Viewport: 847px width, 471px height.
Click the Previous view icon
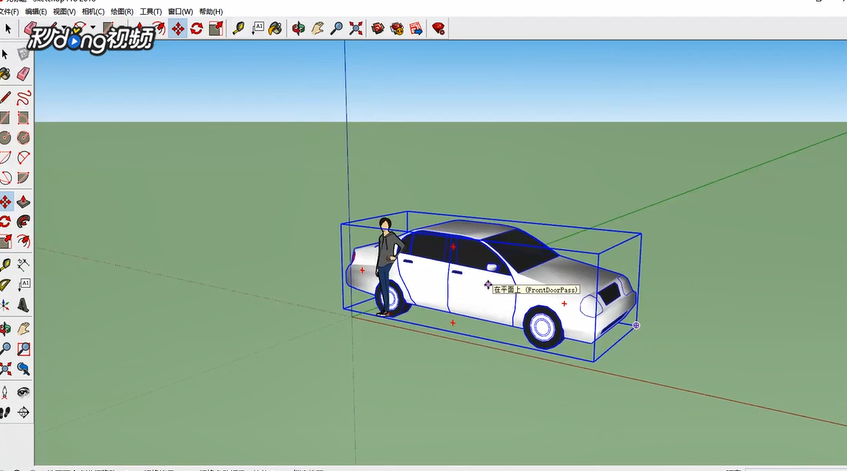pos(23,369)
